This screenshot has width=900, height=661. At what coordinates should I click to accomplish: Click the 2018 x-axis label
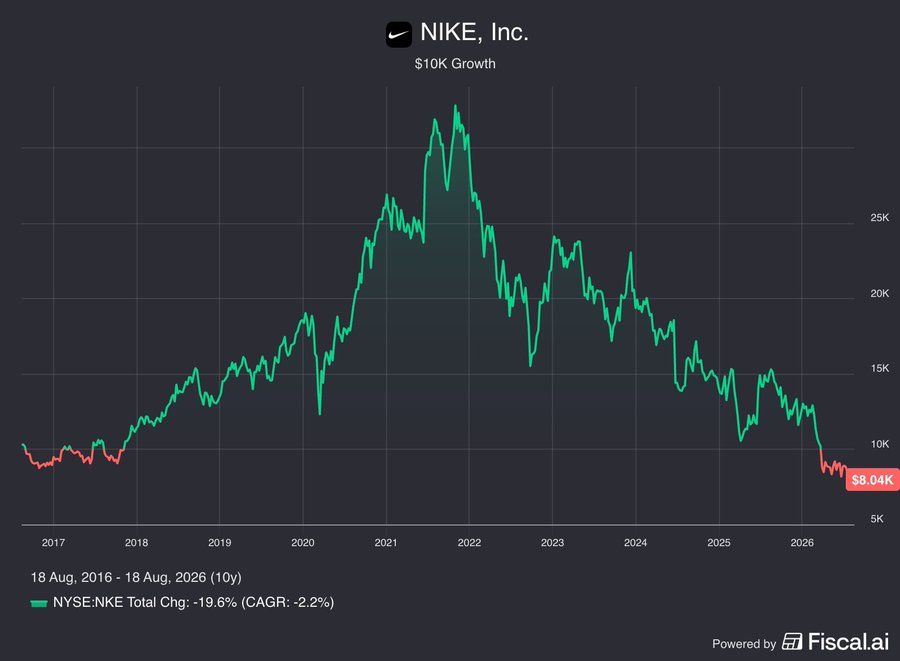click(x=137, y=543)
